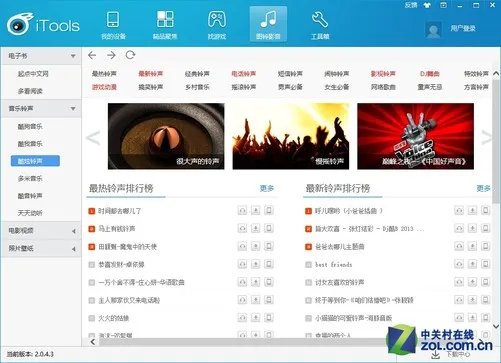Viewport: 501px width, 363px height.
Task: Open the 方言铃声 category
Action: coord(476,87)
